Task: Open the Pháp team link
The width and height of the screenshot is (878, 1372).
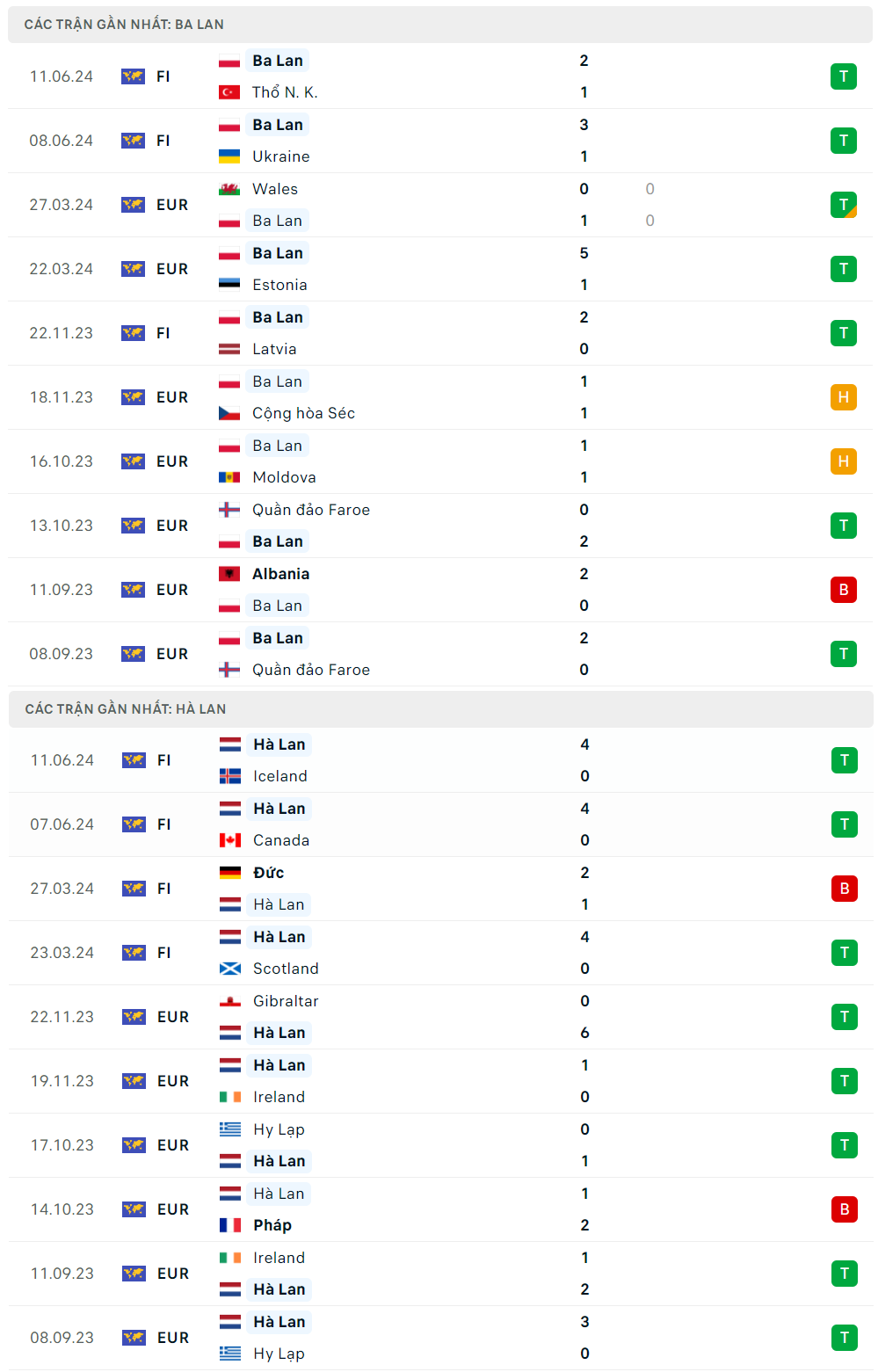Action: point(272,1225)
